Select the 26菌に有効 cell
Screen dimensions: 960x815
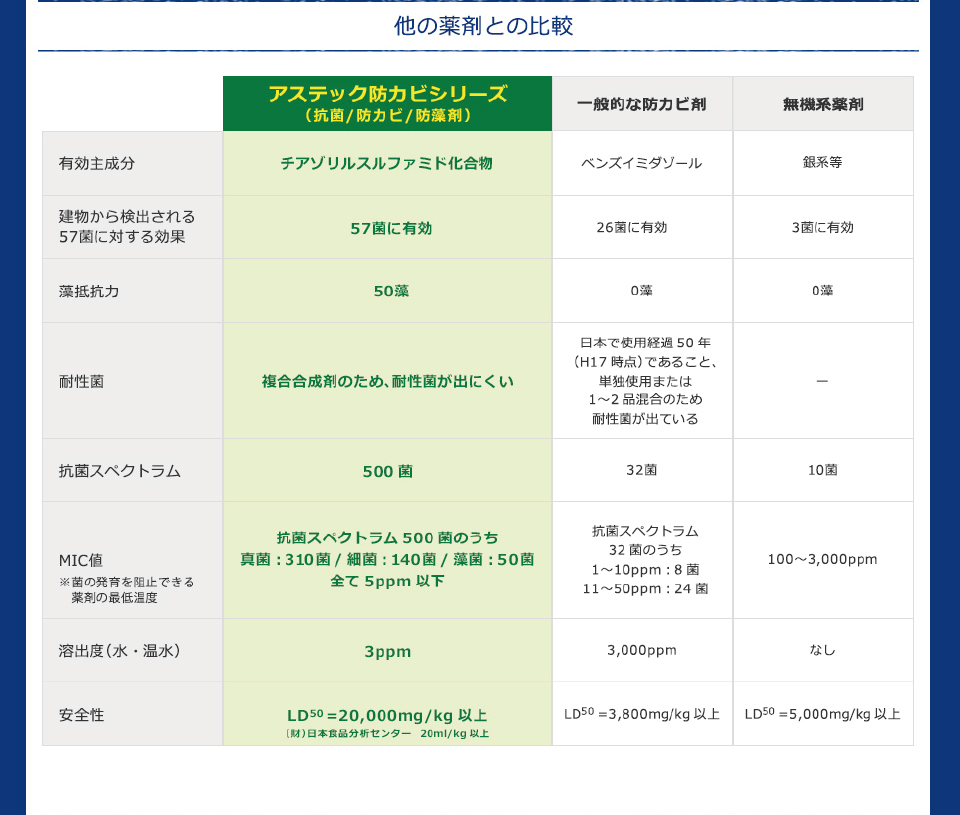(642, 228)
